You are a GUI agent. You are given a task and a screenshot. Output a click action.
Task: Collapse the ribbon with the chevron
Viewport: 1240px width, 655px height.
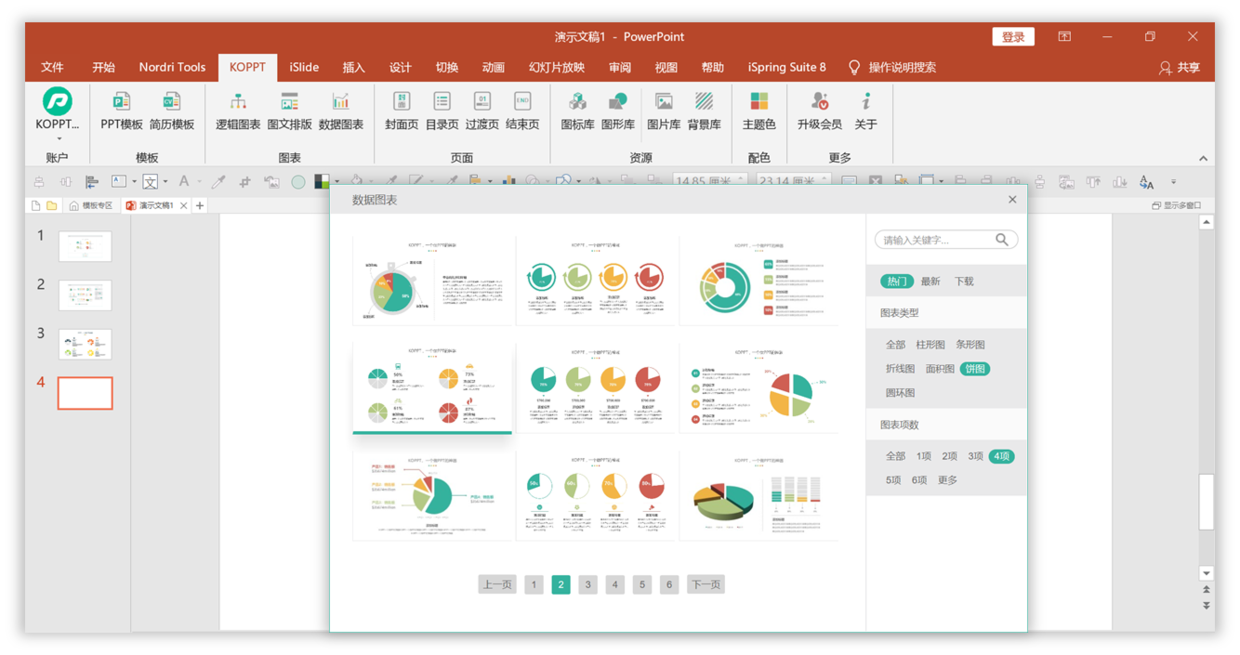(1203, 158)
